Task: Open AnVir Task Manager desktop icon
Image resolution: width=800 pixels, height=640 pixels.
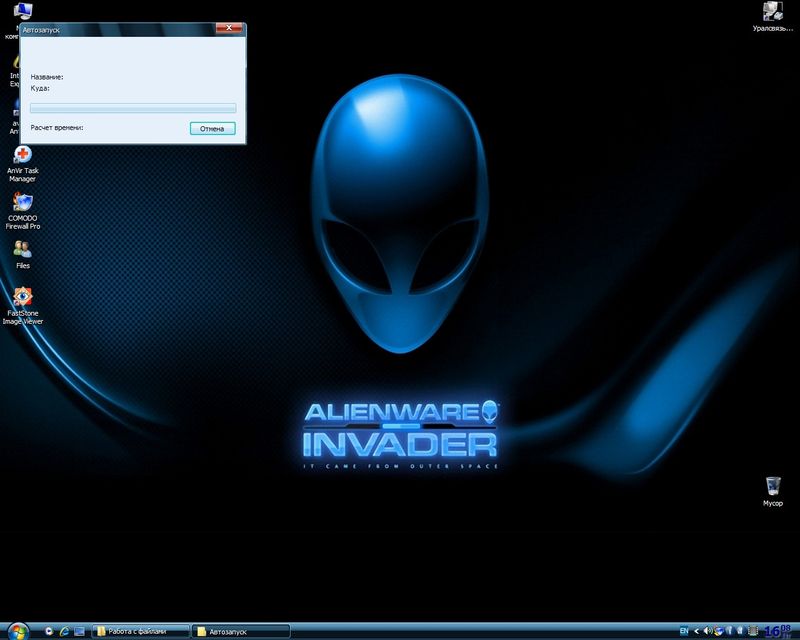Action: pos(22,164)
